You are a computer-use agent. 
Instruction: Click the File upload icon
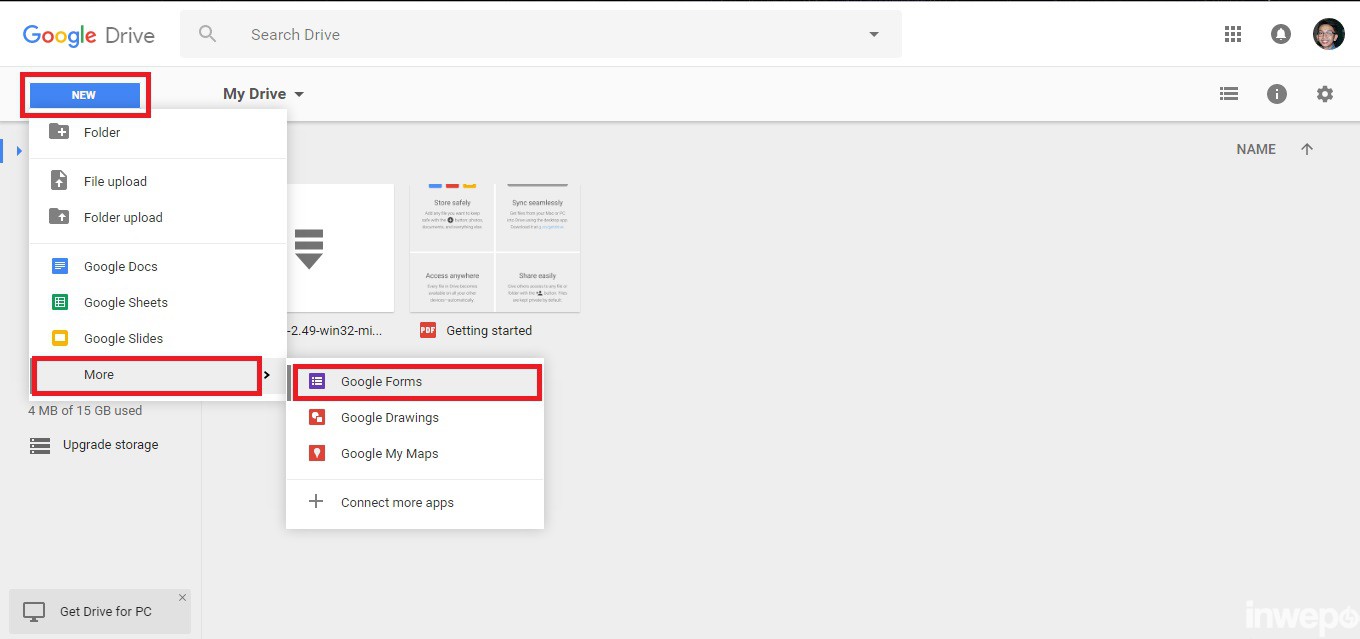(x=59, y=181)
